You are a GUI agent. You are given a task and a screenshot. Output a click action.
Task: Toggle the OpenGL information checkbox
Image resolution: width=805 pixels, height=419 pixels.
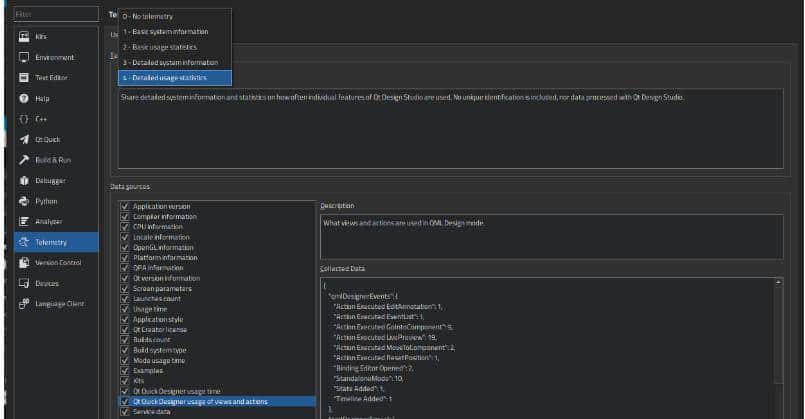point(125,247)
